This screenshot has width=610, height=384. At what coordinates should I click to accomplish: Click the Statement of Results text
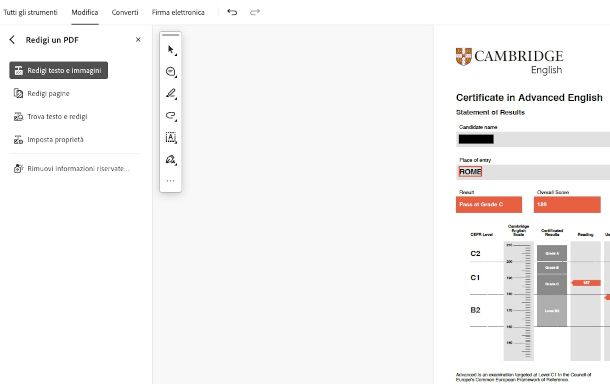[490, 112]
